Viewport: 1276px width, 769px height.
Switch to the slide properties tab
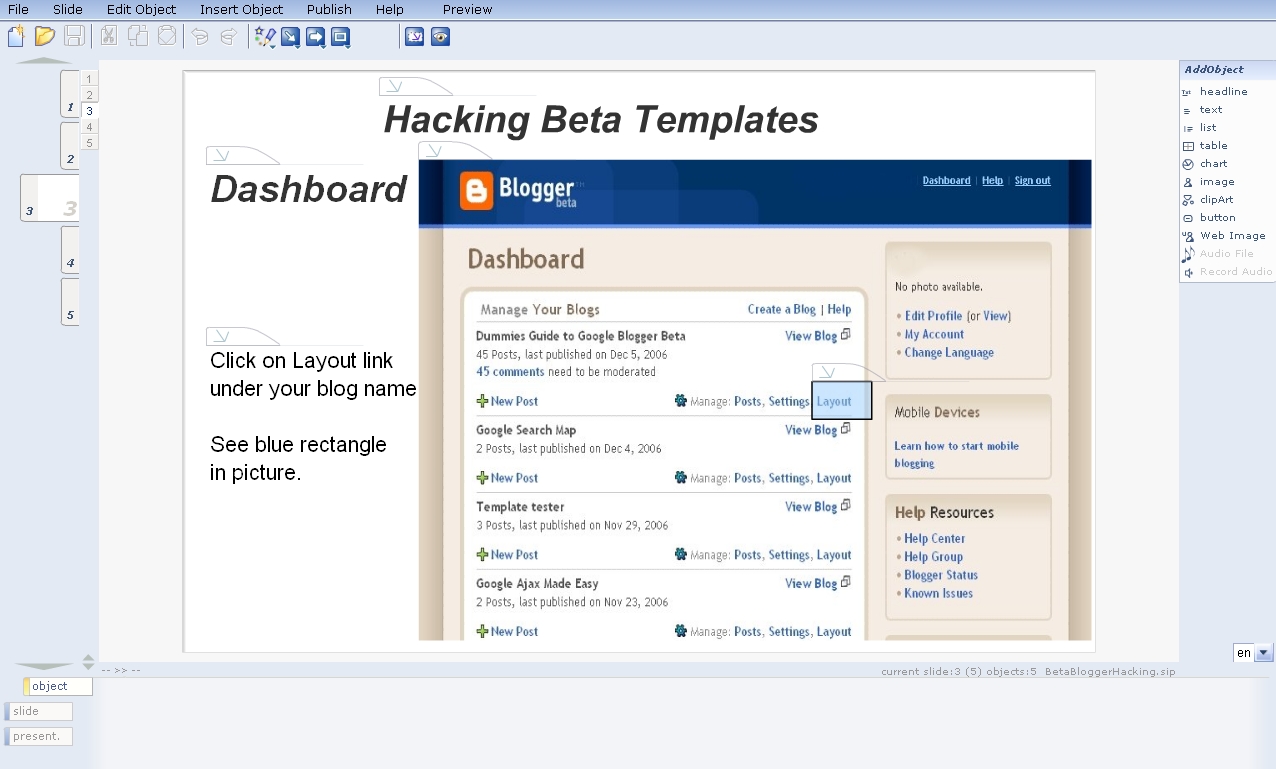tap(39, 711)
